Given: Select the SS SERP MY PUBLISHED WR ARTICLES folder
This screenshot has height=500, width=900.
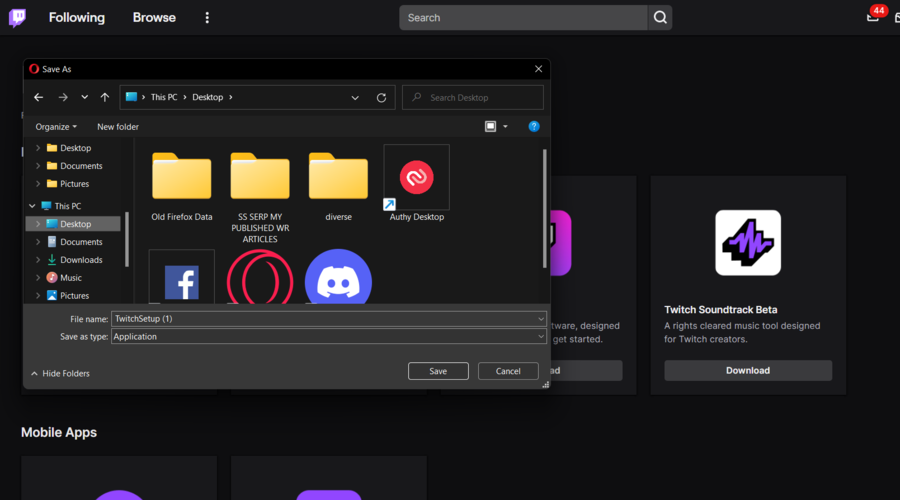Looking at the screenshot, I should pyautogui.click(x=260, y=196).
